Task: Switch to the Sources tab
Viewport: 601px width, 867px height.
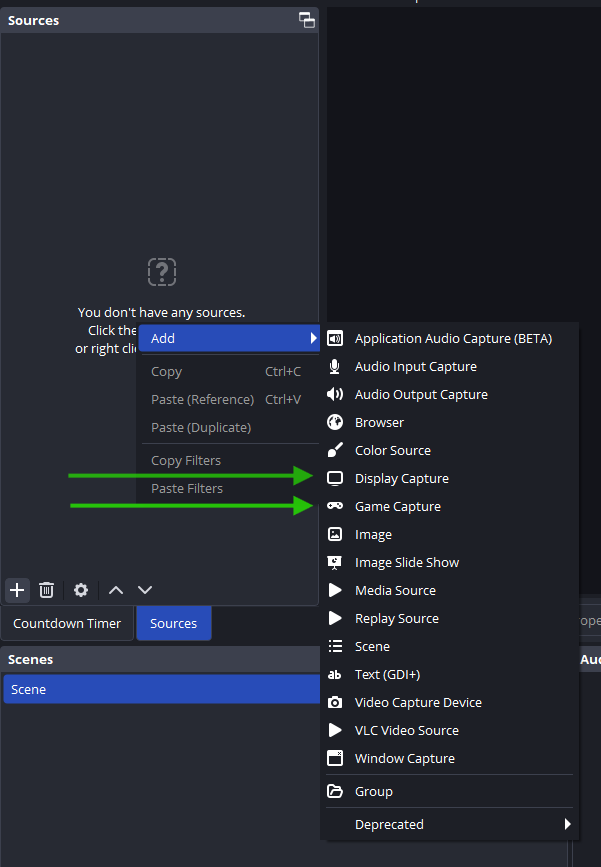Action: pos(174,623)
